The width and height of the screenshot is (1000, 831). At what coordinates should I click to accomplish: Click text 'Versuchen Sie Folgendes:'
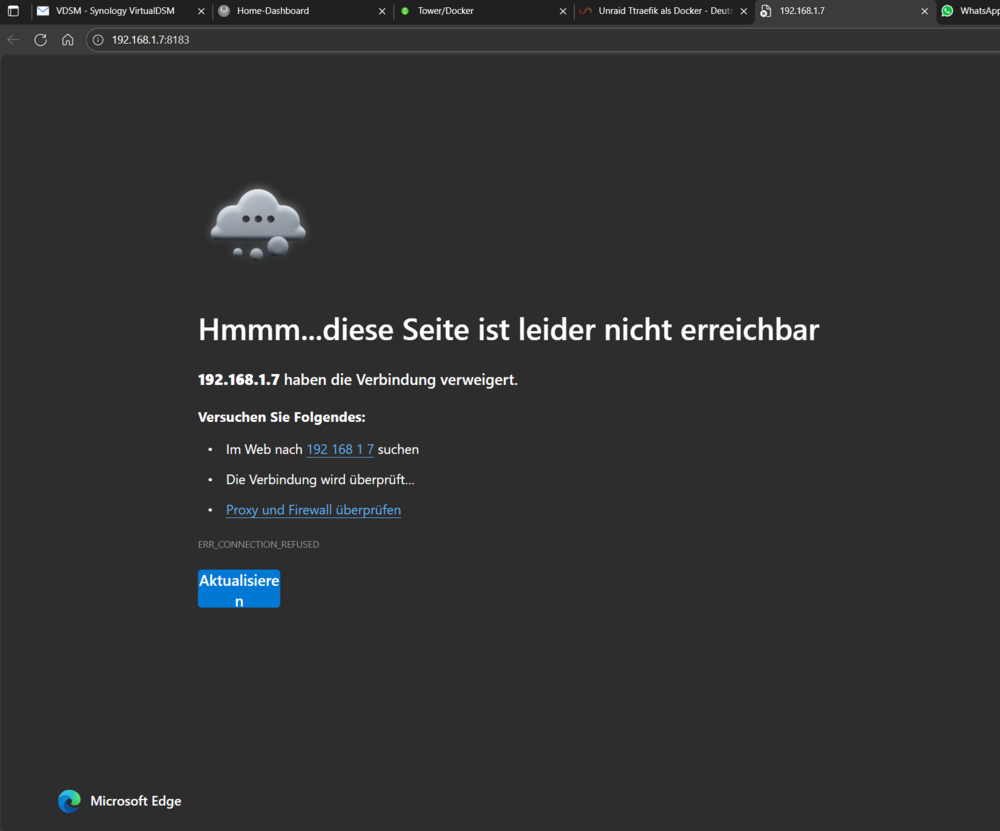[281, 417]
